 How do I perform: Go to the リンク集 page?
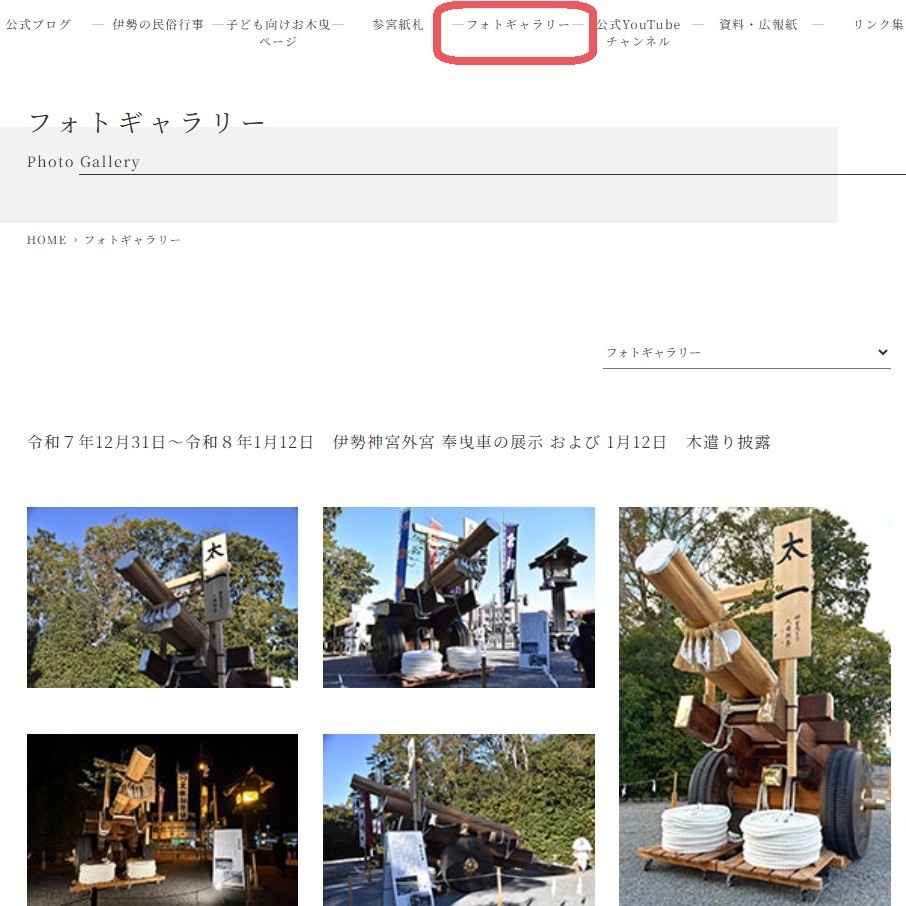click(876, 24)
